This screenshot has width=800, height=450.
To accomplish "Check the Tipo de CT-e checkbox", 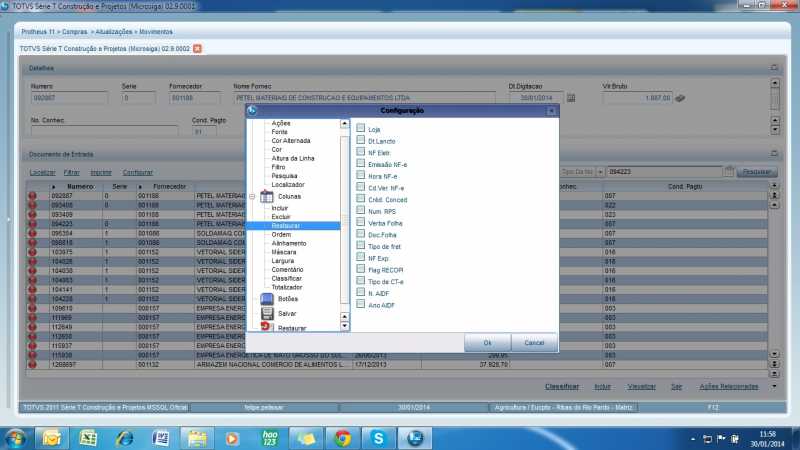I will (x=361, y=281).
